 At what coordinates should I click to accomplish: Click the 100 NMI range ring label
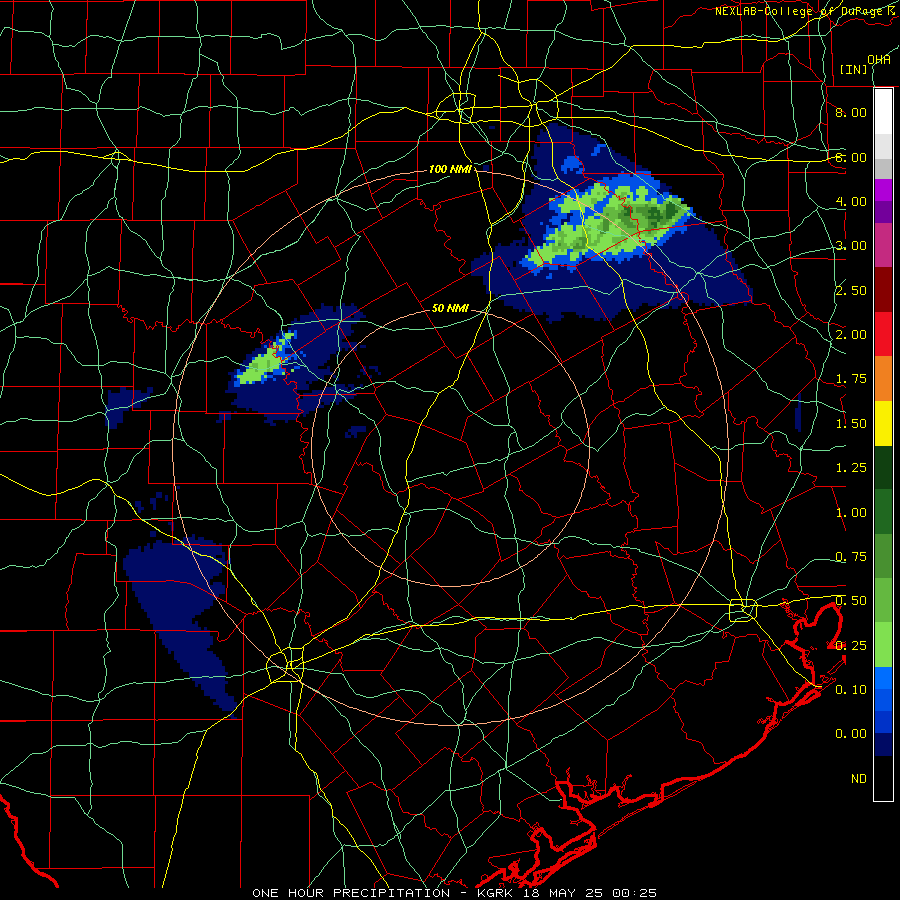coord(450,169)
